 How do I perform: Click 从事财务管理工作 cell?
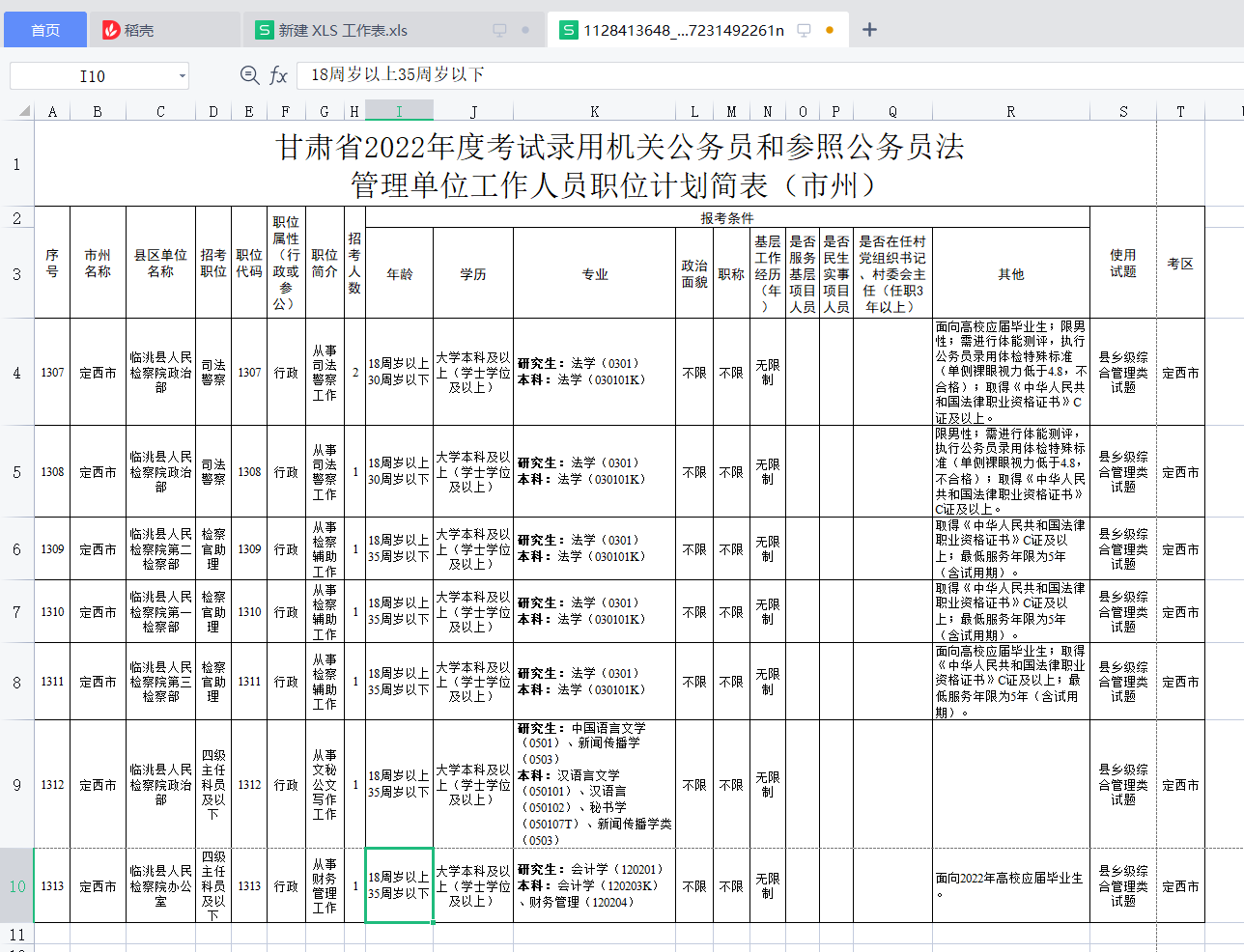325,885
